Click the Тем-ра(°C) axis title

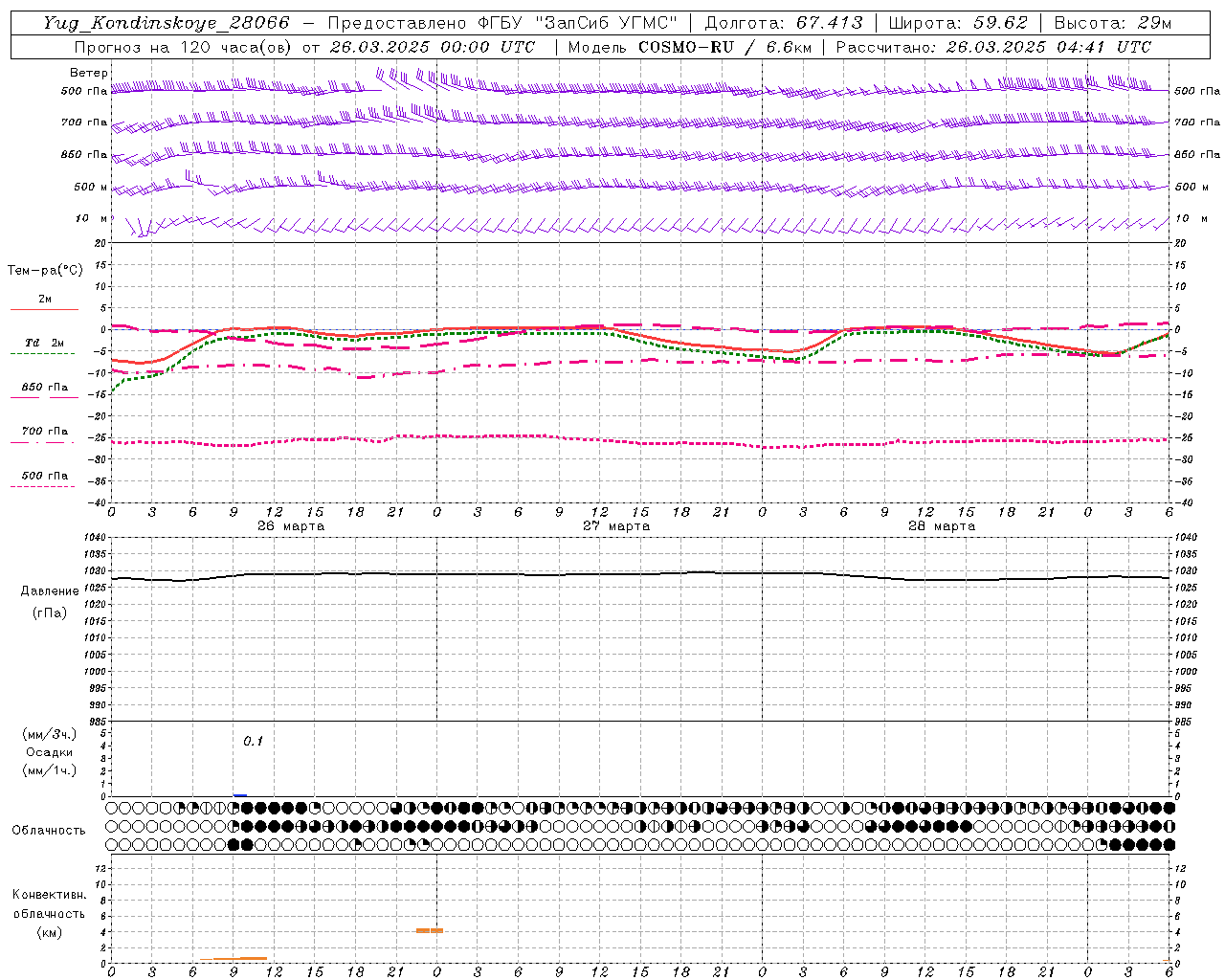pyautogui.click(x=45, y=271)
